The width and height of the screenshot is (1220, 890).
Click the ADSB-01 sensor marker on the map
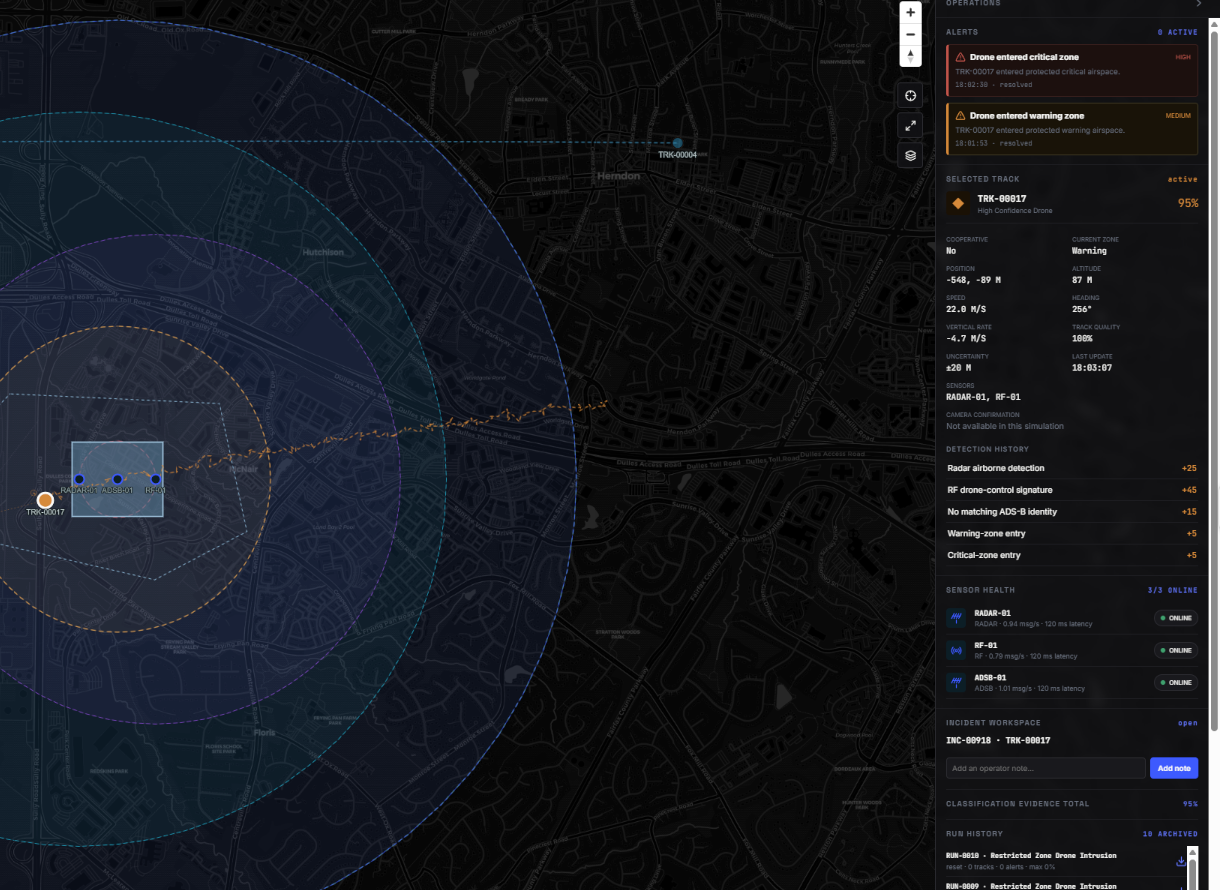[117, 479]
